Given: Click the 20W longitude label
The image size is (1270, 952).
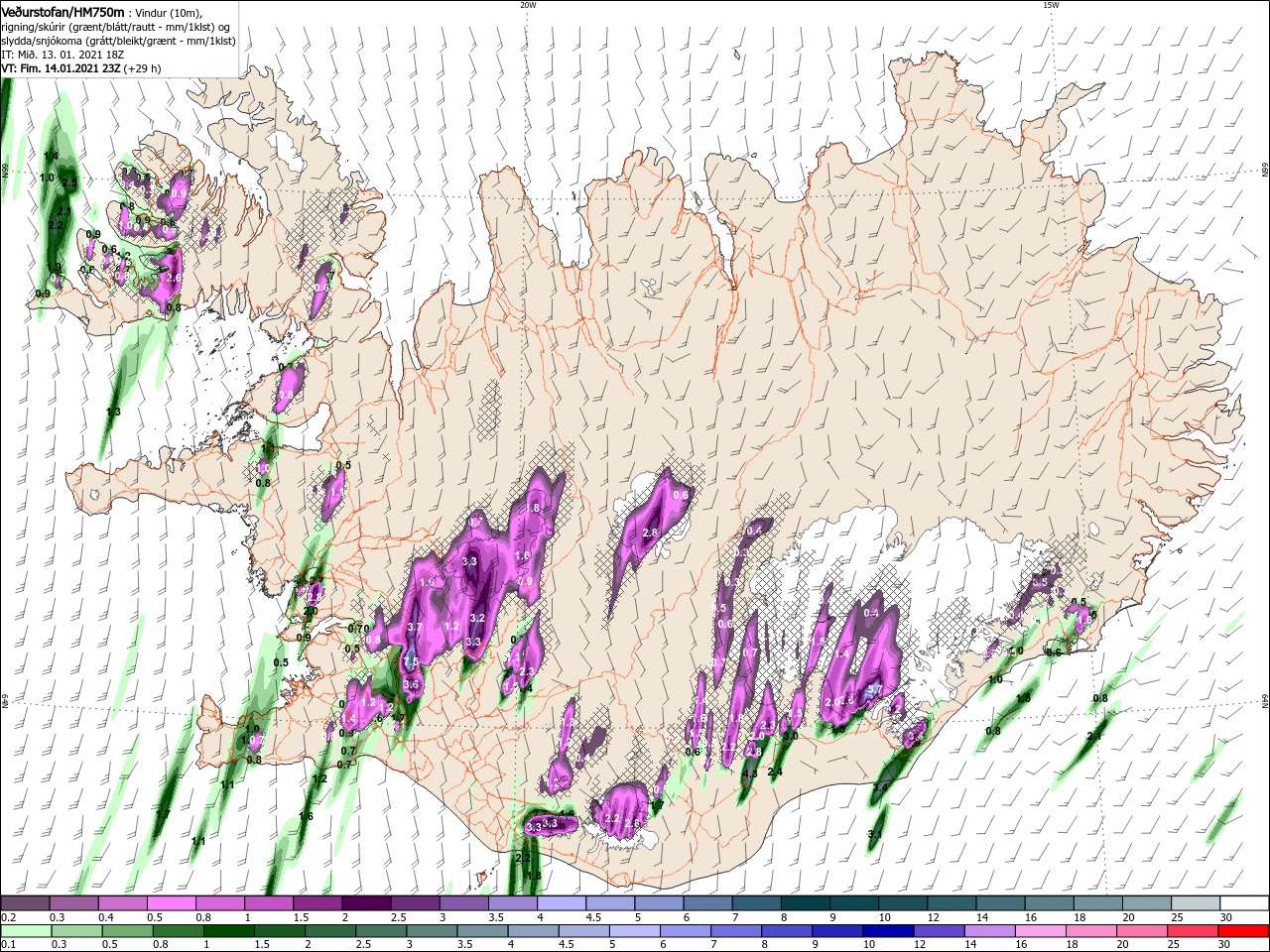Looking at the screenshot, I should [x=528, y=5].
